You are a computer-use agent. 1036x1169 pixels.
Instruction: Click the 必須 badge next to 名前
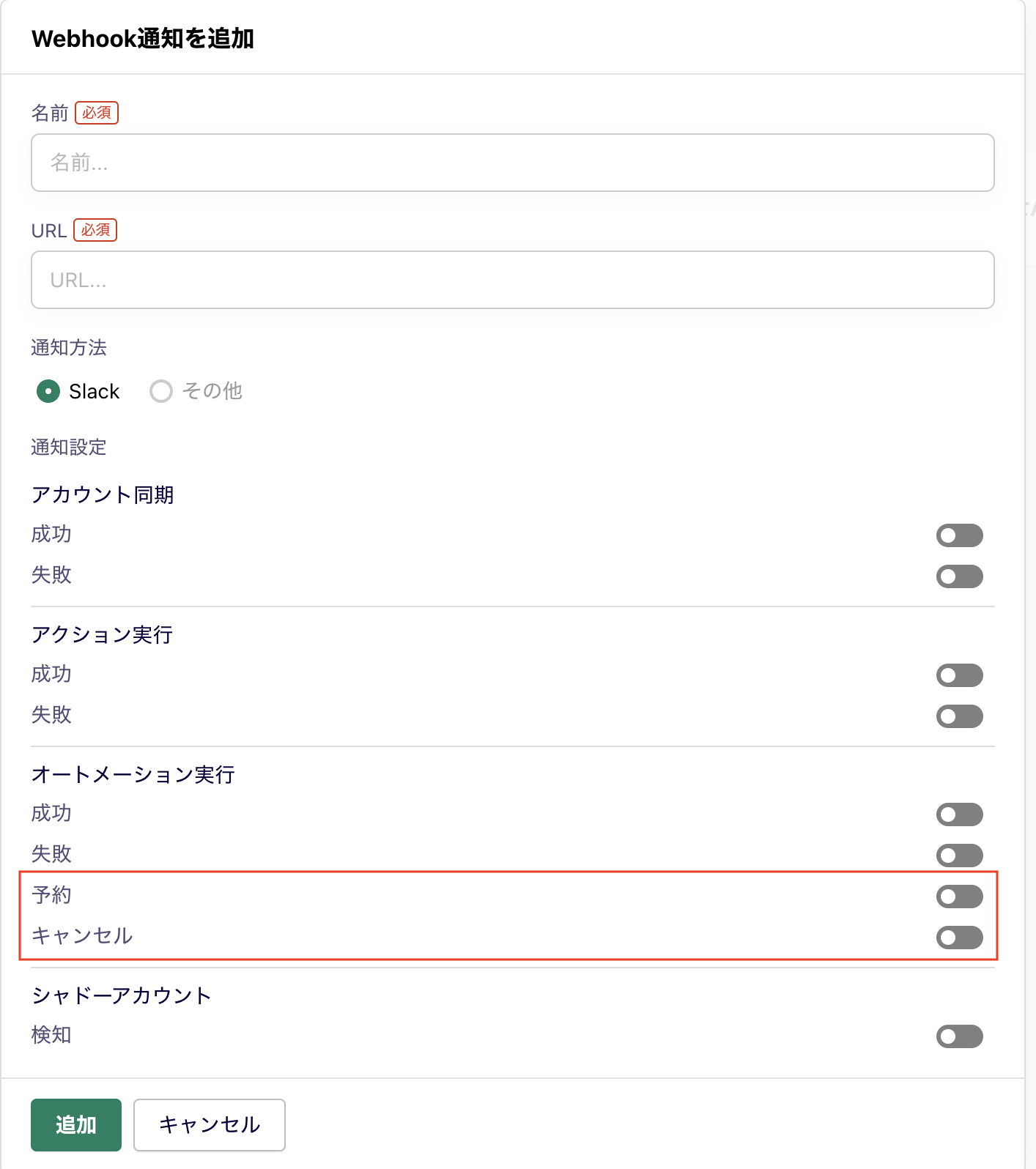97,113
